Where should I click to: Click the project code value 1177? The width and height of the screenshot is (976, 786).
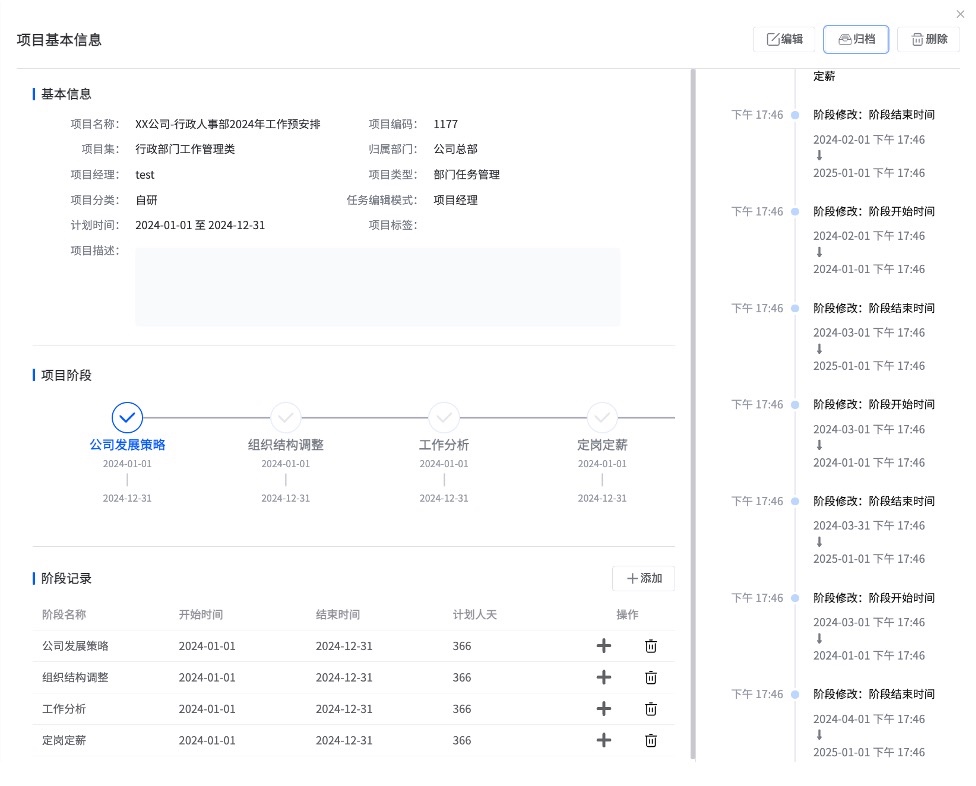446,124
